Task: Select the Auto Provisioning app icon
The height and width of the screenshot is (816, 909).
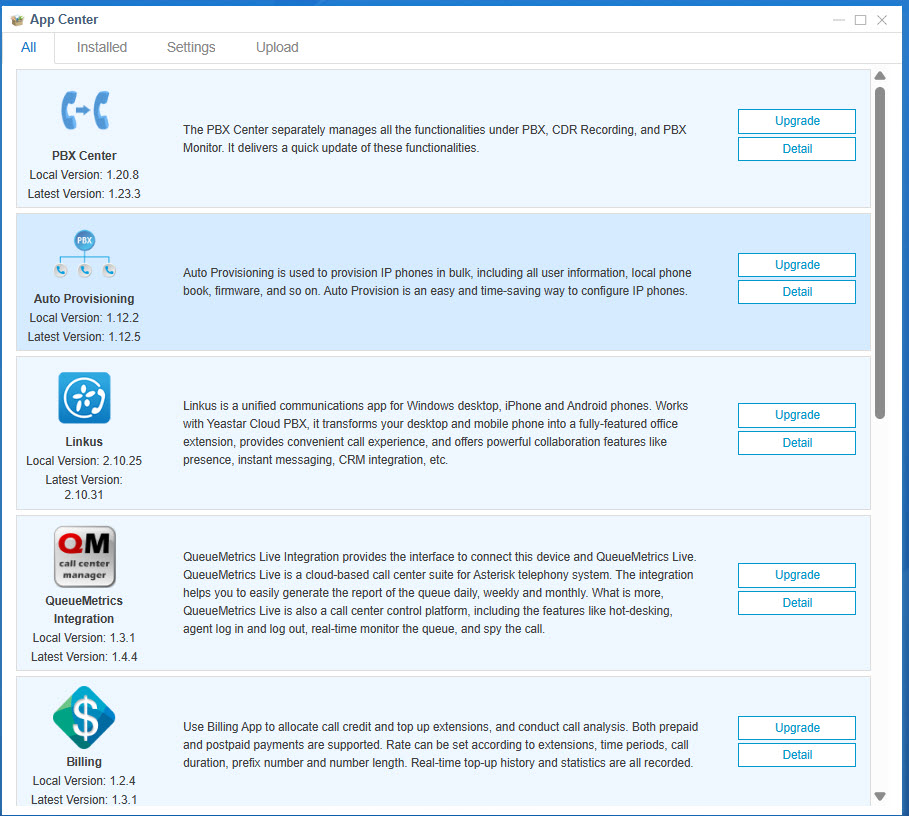Action: [84, 253]
